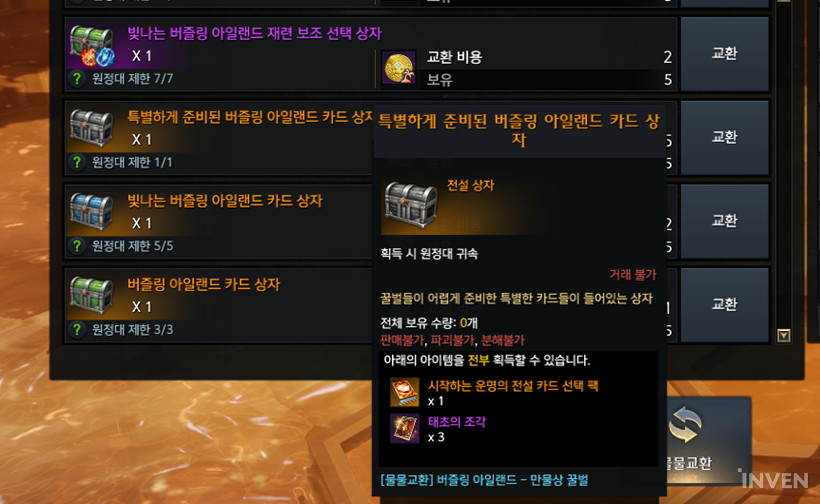
Task: Click the question mark beside 원정대 제한 1/1
Action: point(77,162)
